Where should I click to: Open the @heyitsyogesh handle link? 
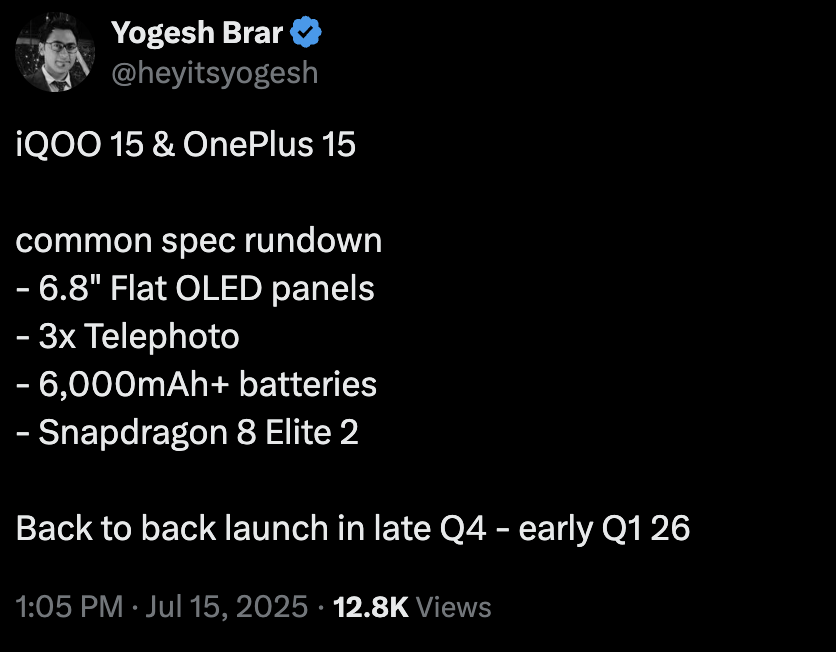[214, 73]
